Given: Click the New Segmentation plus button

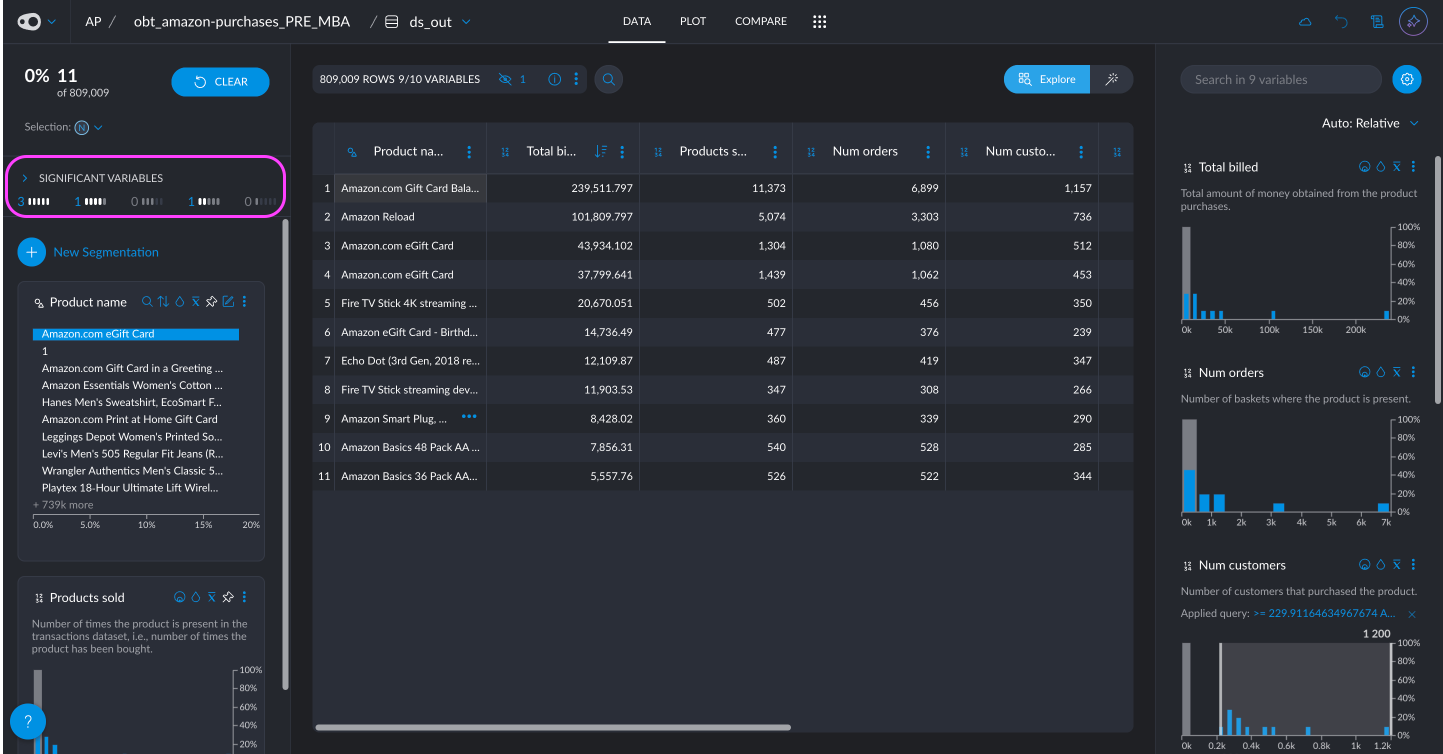Looking at the screenshot, I should click(x=31, y=252).
